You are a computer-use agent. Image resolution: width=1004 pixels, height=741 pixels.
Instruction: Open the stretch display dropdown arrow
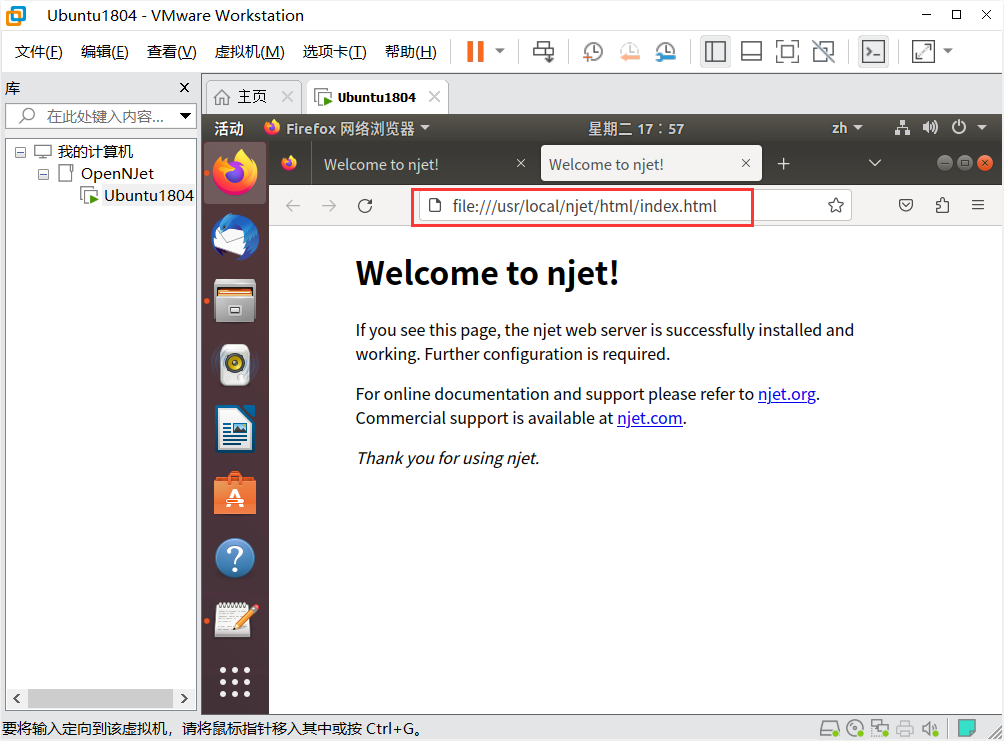click(948, 51)
